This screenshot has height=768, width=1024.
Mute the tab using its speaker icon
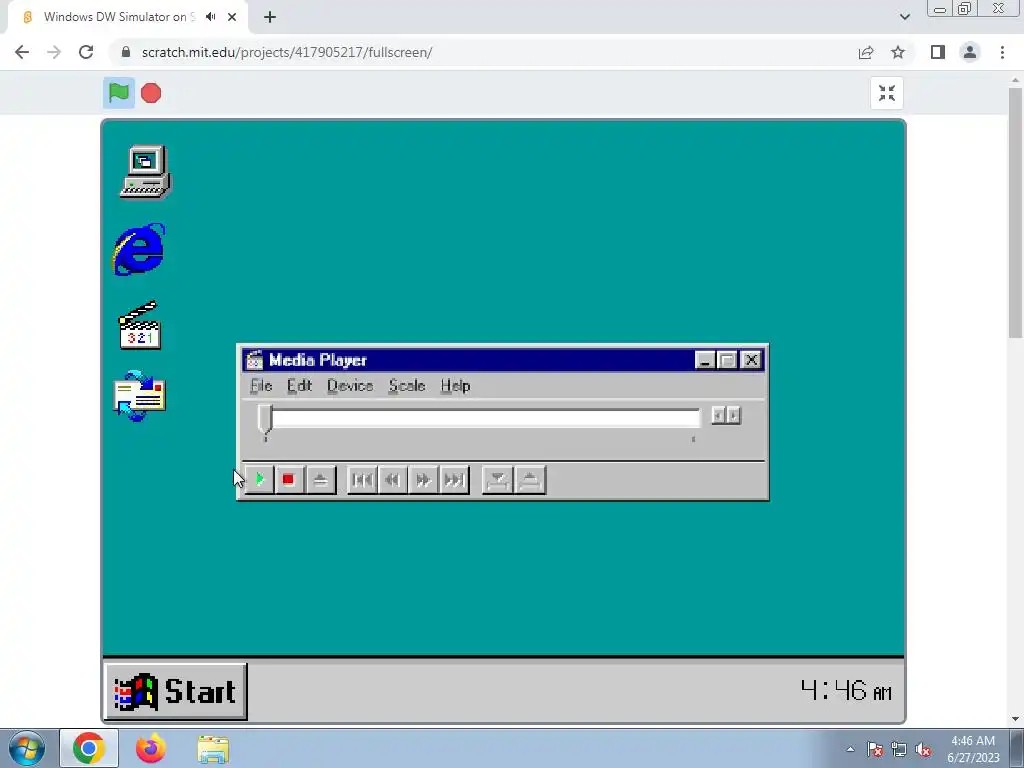[210, 17]
